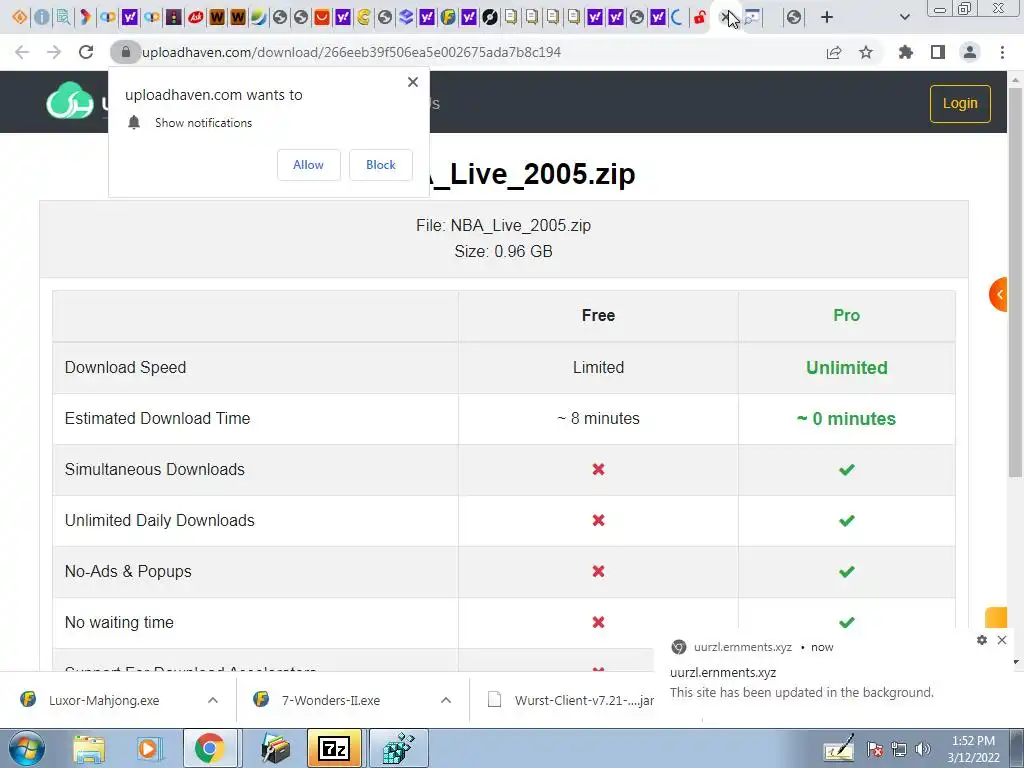
Task: Open the browser side panel
Action: 938,52
